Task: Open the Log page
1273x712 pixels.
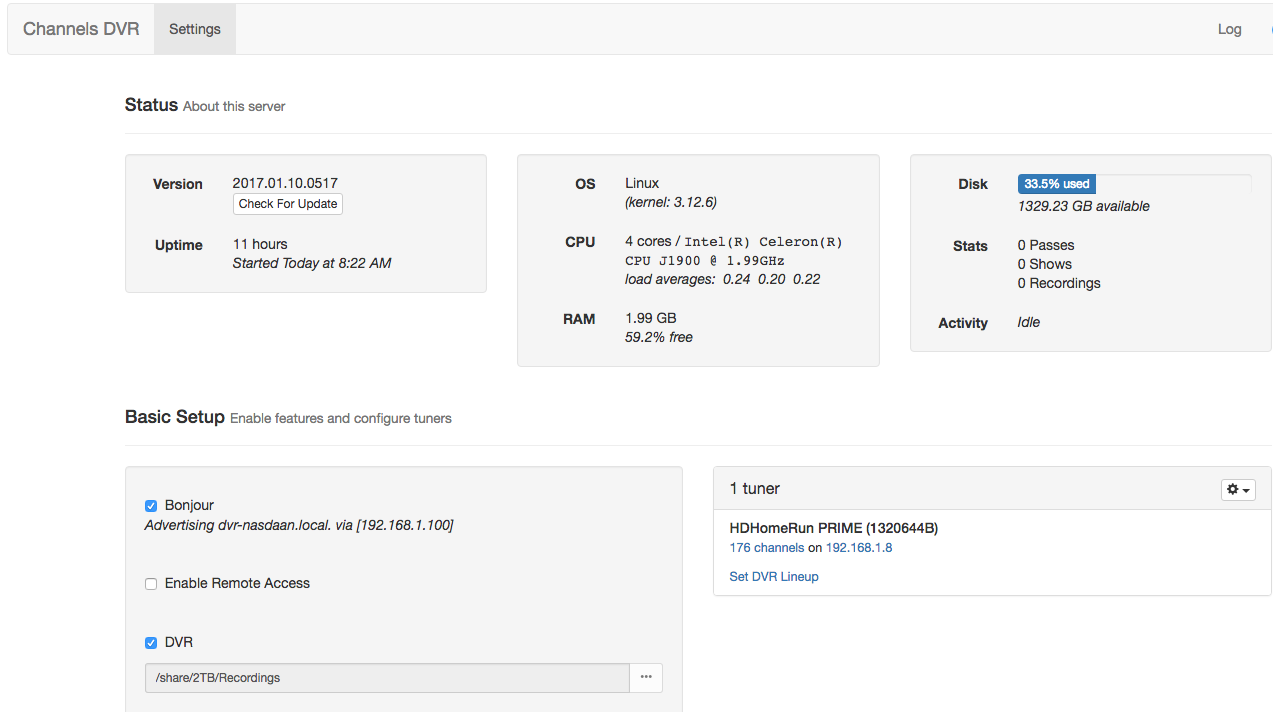Action: [1229, 29]
